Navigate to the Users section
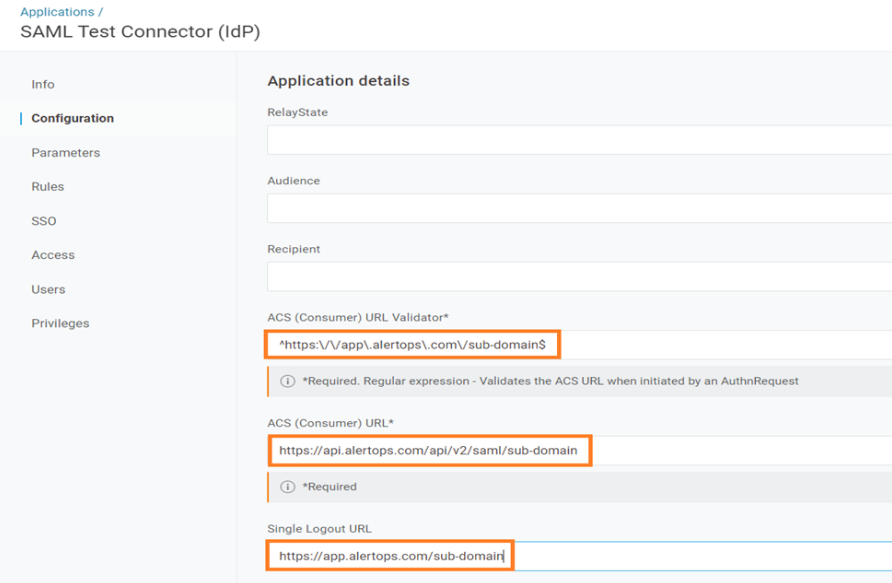The height and width of the screenshot is (583, 892). click(x=48, y=289)
